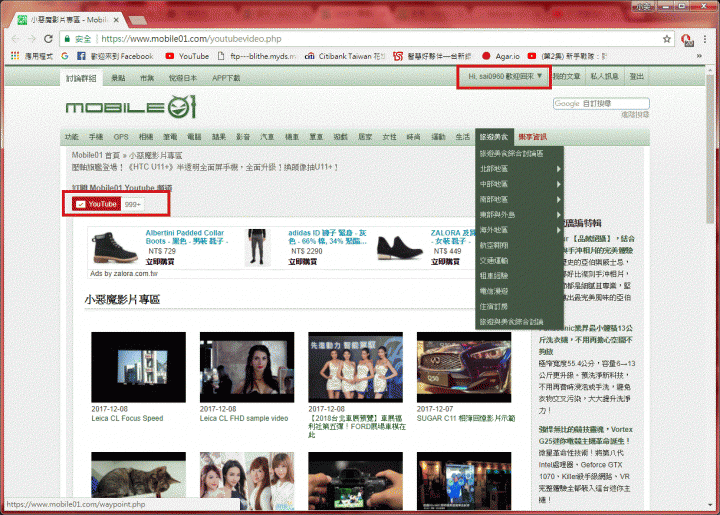This screenshot has height=515, width=720.
Task: Open the Leica CL FHD sample video link
Action: [244, 418]
